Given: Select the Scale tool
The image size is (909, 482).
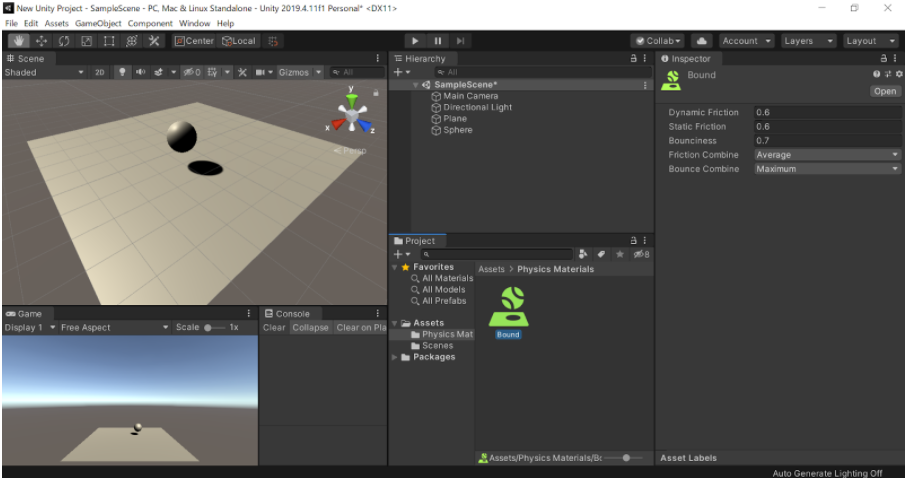Looking at the screenshot, I should pos(86,41).
